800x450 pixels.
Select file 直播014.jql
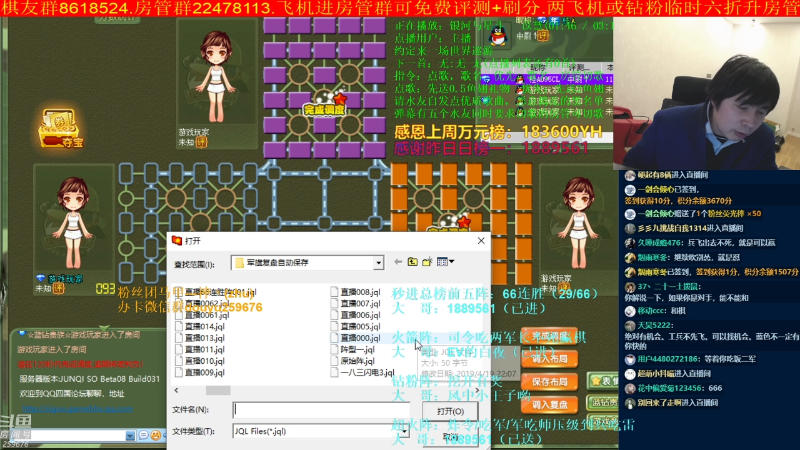click(x=199, y=327)
